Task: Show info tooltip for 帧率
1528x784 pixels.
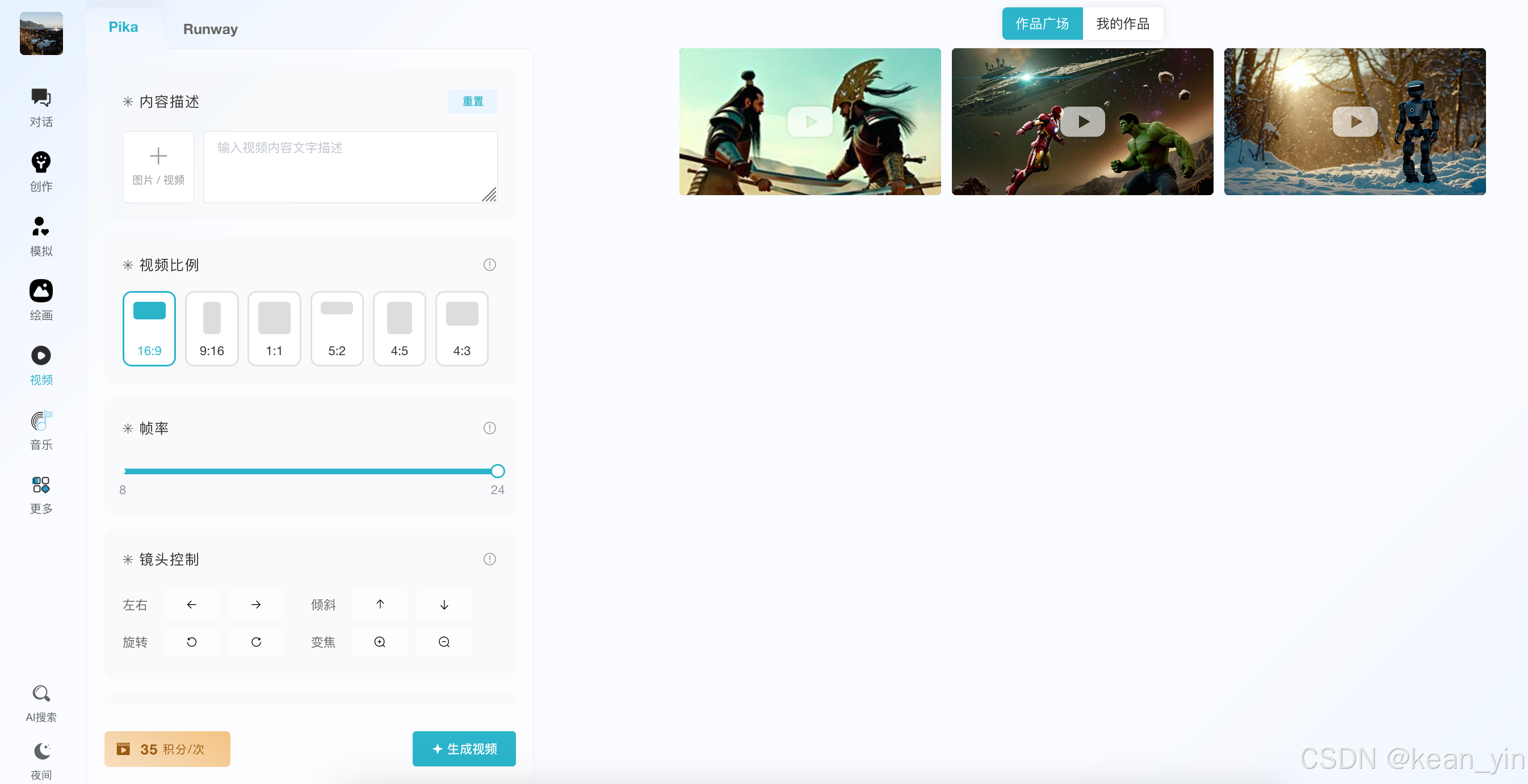Action: (x=489, y=428)
